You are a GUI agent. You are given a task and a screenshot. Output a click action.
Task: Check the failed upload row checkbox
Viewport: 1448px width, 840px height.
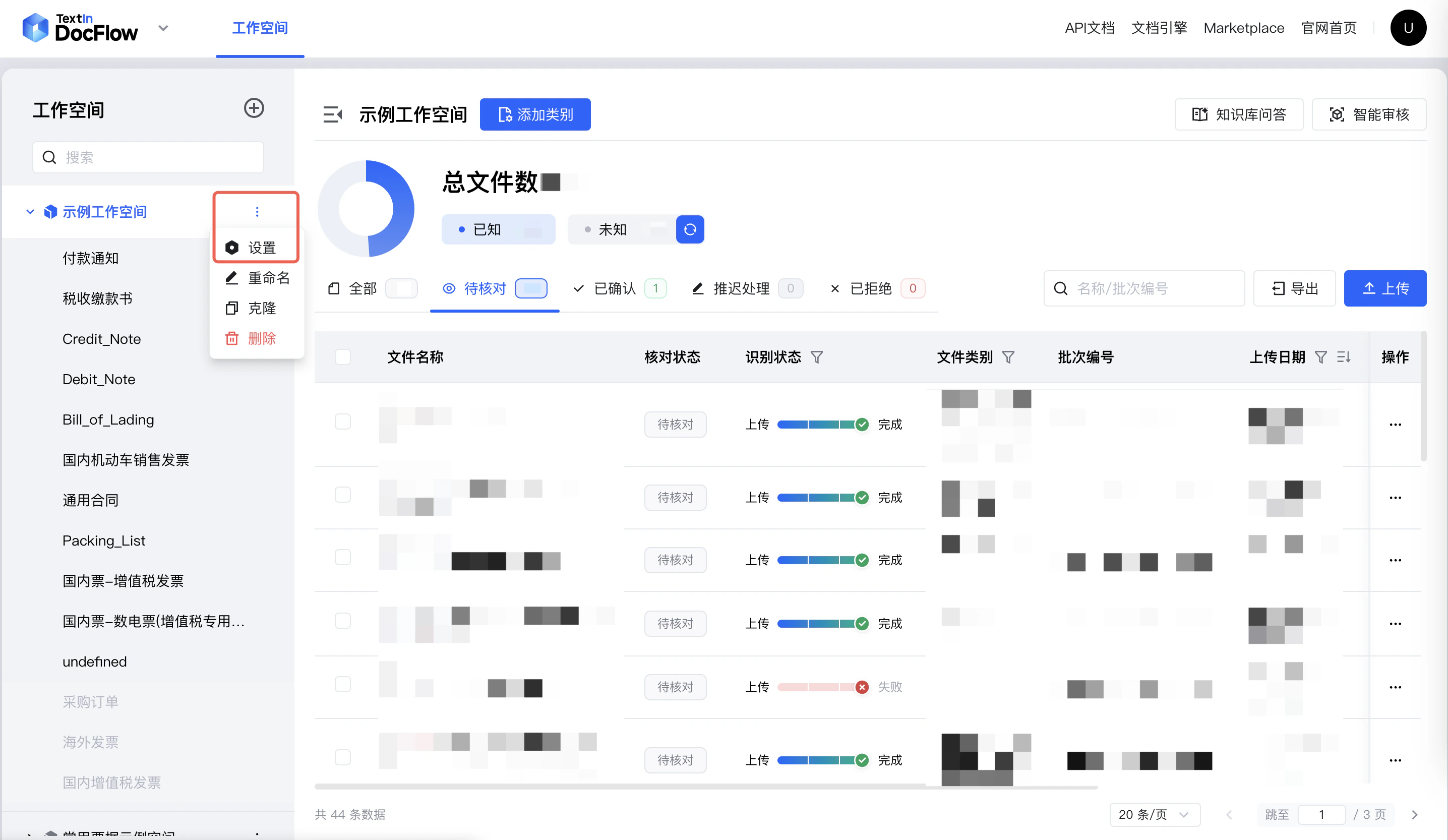[343, 684]
